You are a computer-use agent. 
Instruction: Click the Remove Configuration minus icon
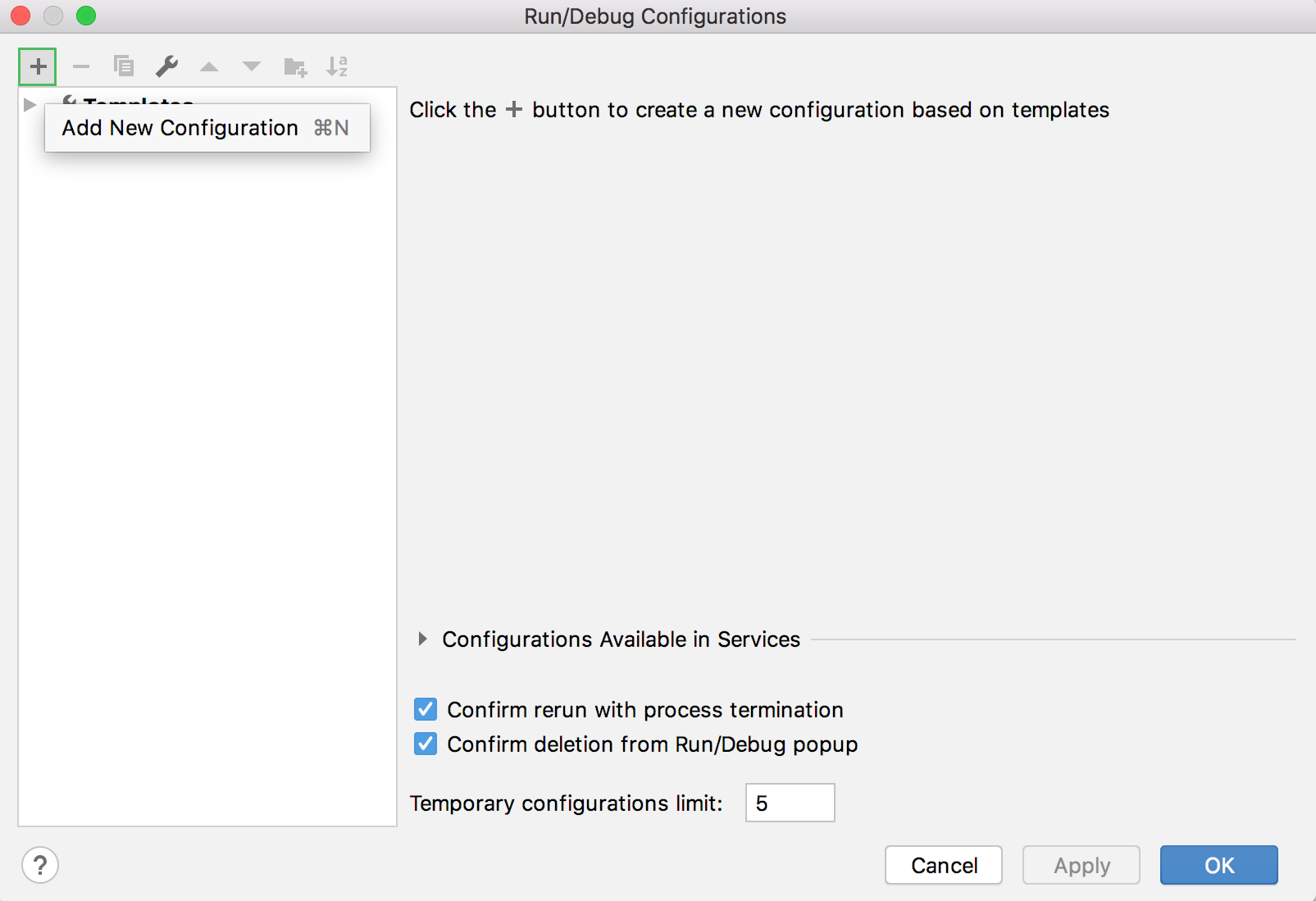click(x=80, y=66)
